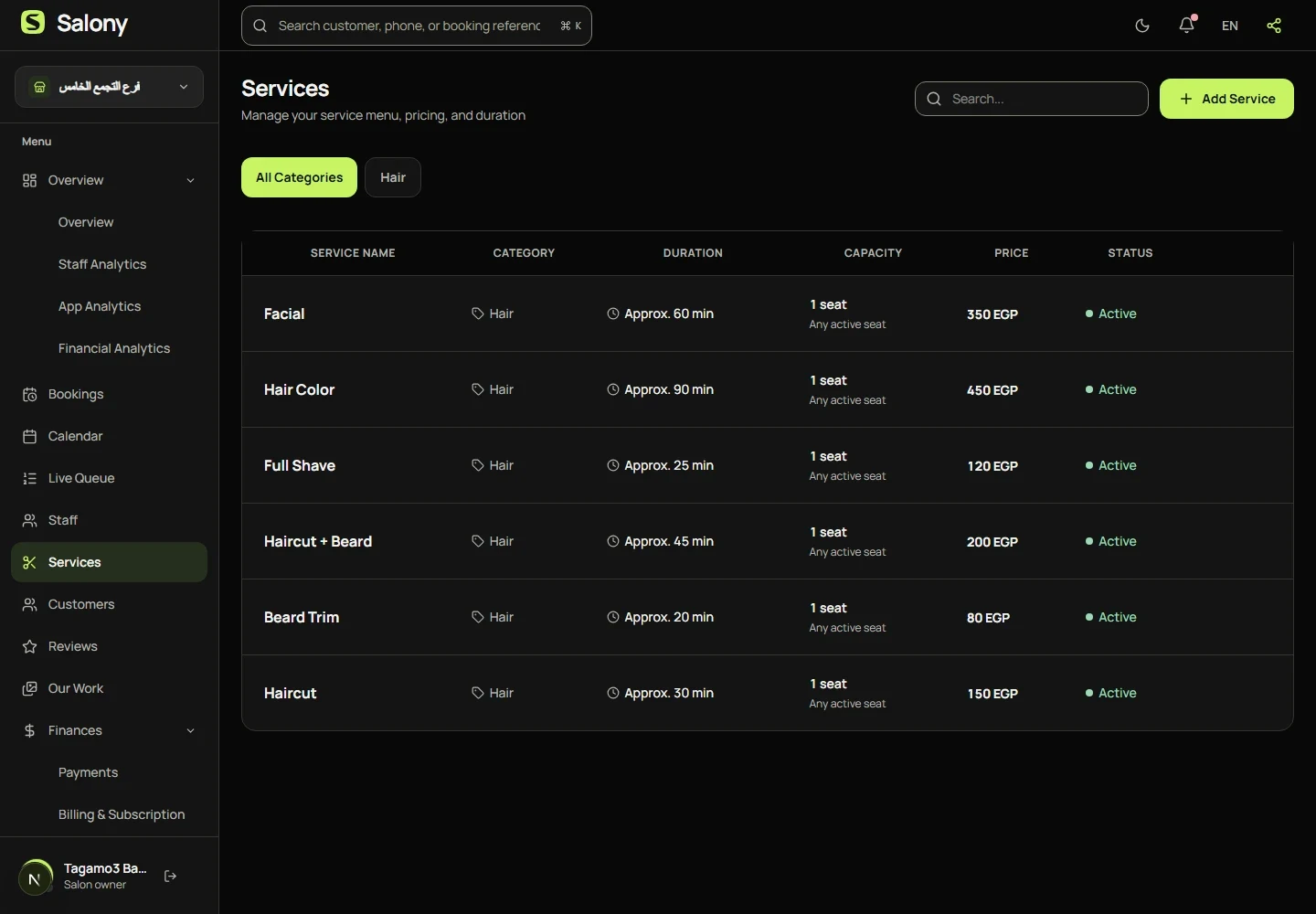Click the Customers icon in the sidebar

click(x=30, y=604)
